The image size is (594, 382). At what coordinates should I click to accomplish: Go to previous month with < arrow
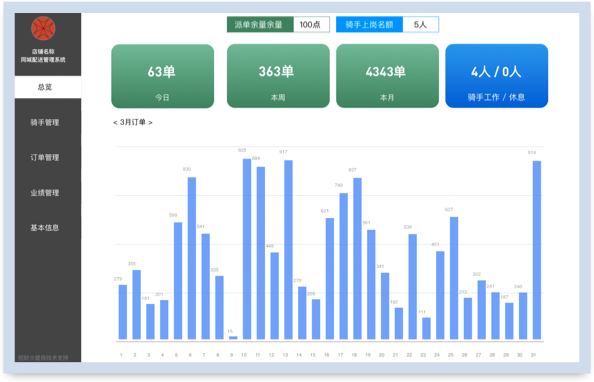pyautogui.click(x=115, y=122)
